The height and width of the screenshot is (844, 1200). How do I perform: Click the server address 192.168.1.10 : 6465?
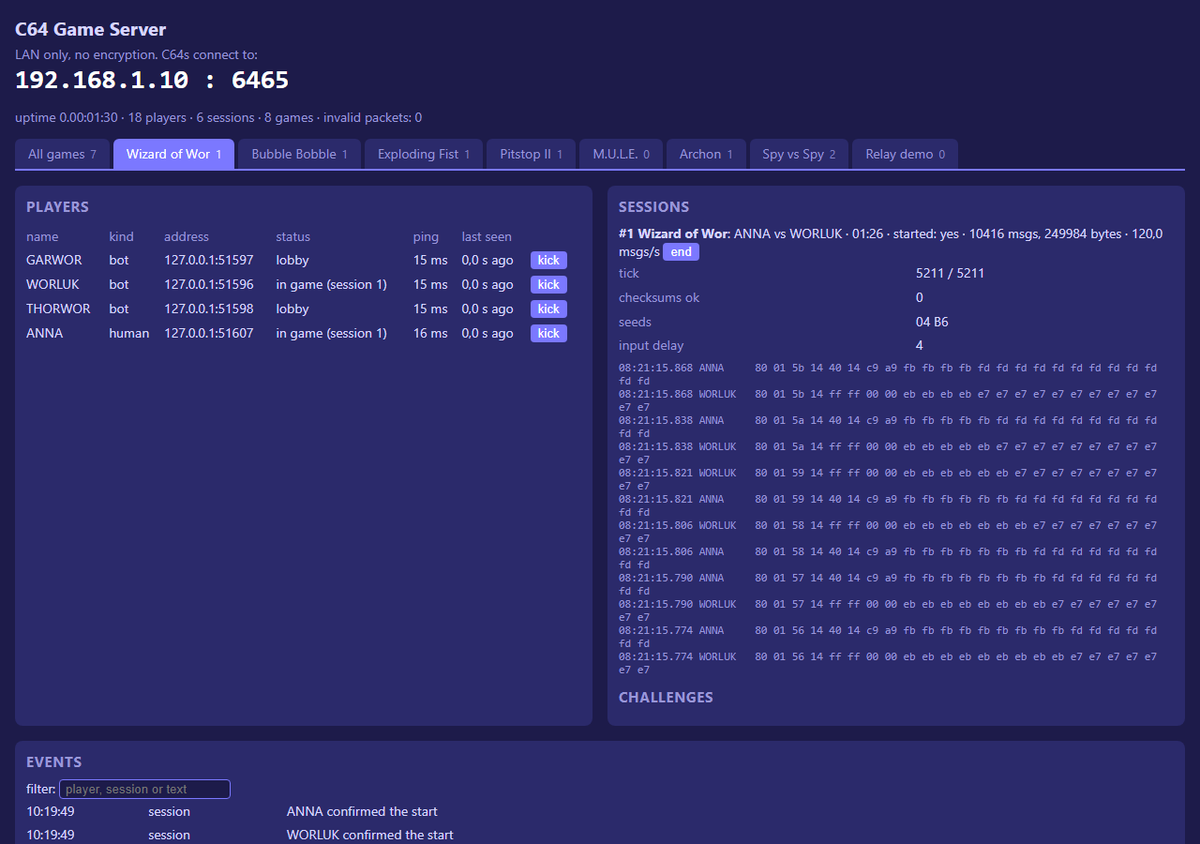coord(152,80)
